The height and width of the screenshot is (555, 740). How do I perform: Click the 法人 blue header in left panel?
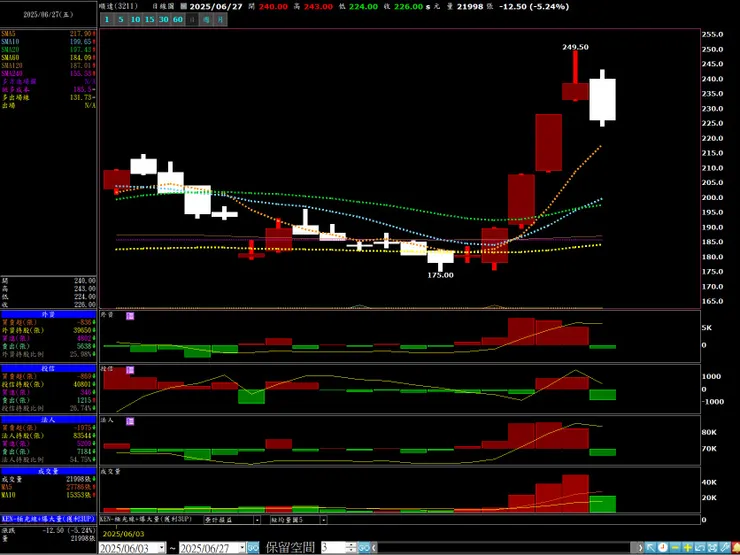[49, 419]
